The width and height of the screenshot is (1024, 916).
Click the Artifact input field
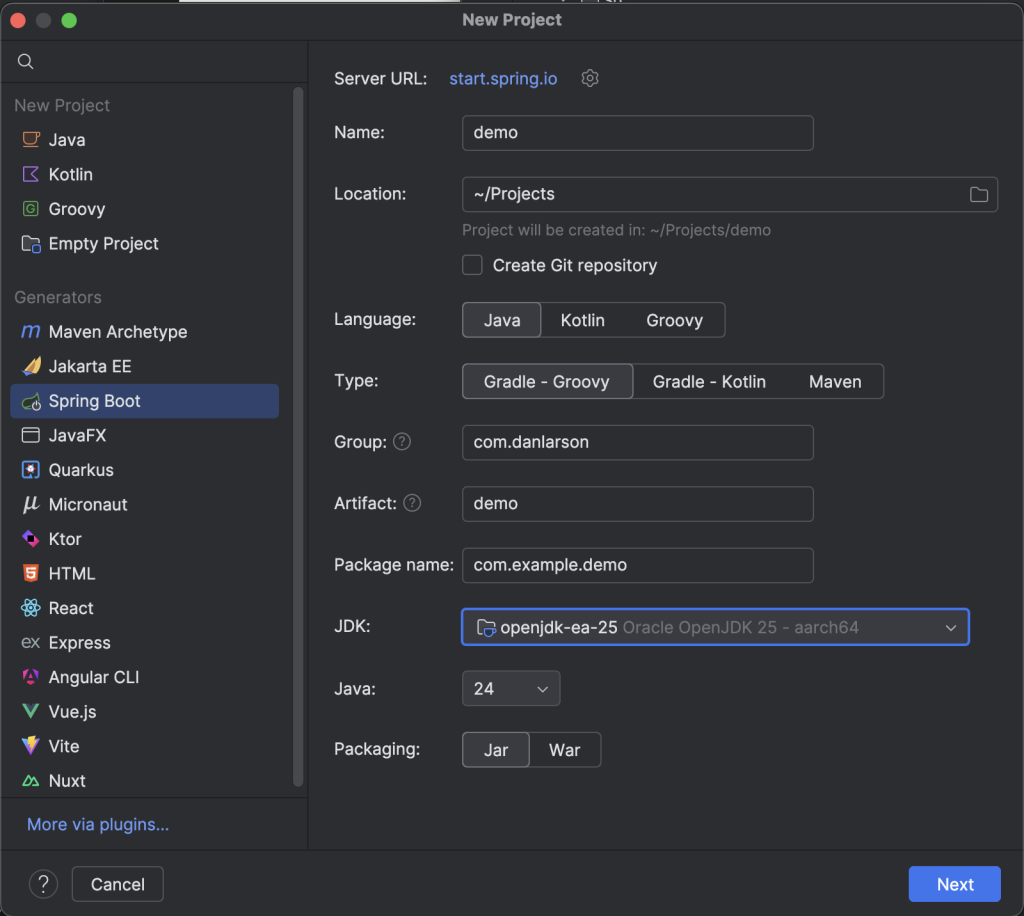click(637, 504)
